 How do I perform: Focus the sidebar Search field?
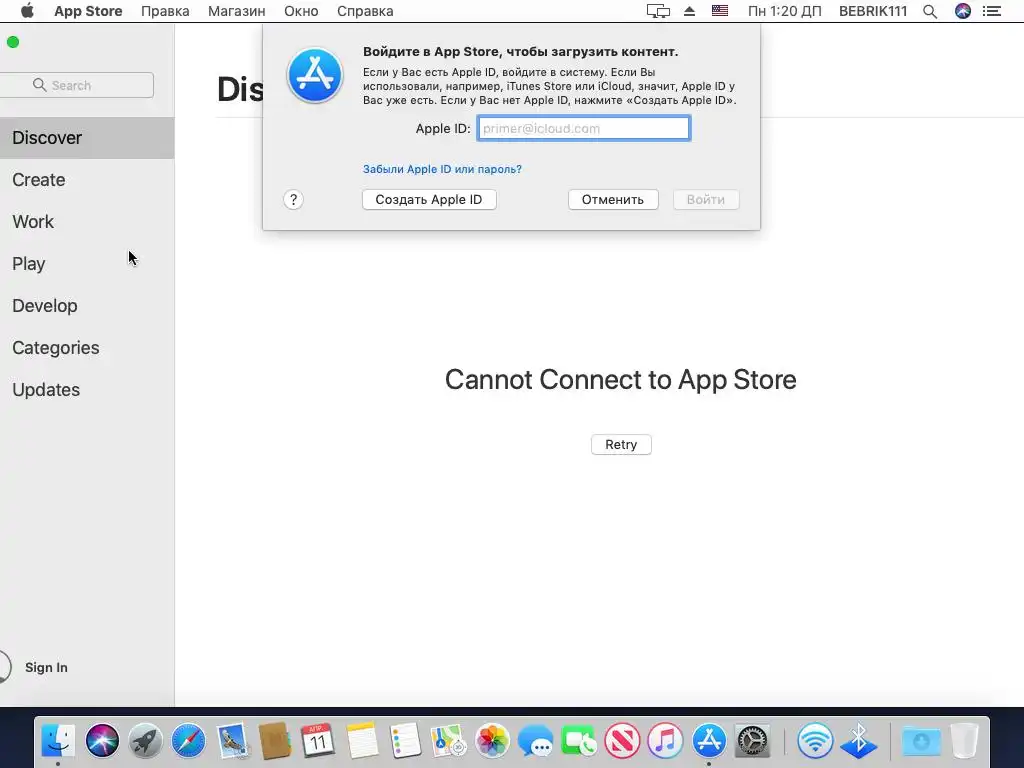77,86
